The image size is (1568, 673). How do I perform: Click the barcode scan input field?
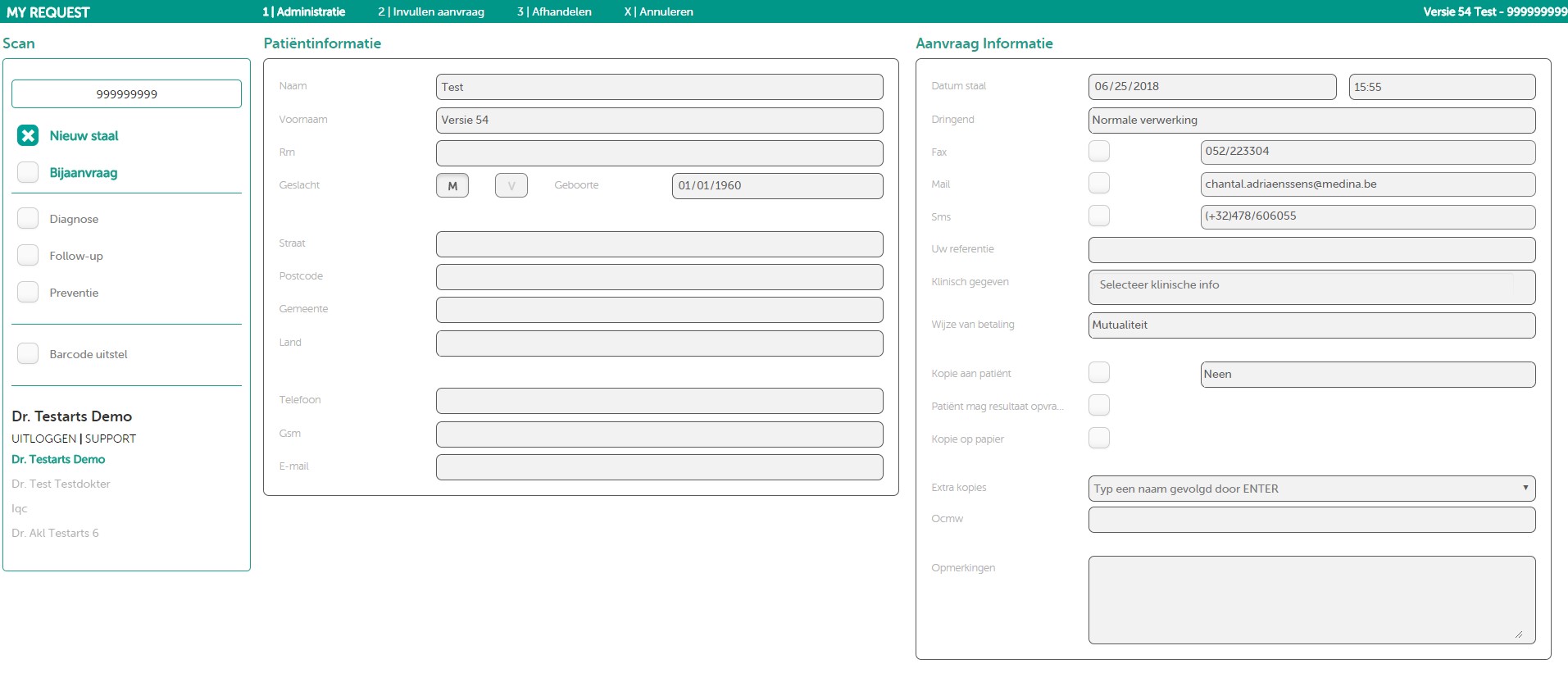tap(126, 93)
